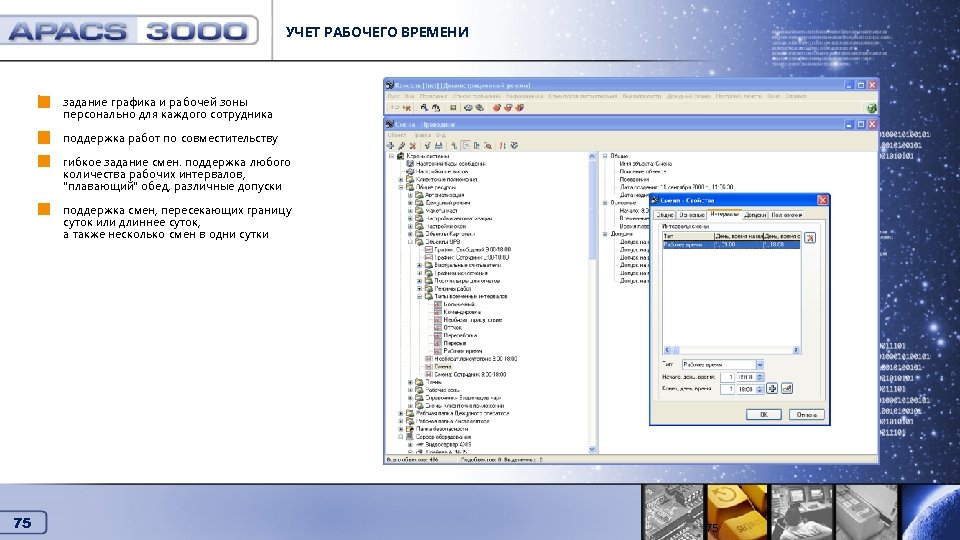Open the Объект menu in Explorer window

point(397,135)
